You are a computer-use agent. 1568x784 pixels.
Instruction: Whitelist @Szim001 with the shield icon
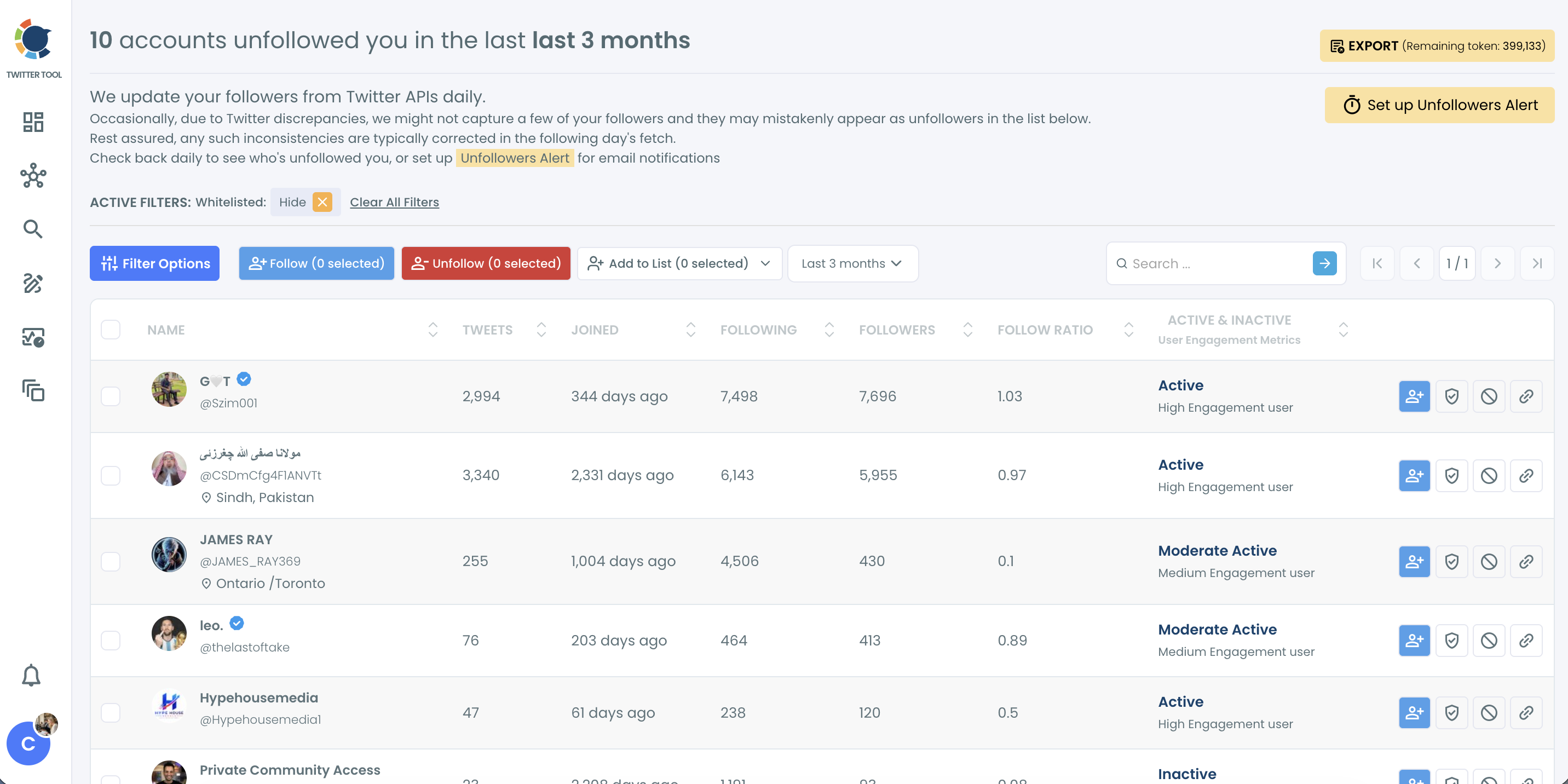[x=1452, y=396]
